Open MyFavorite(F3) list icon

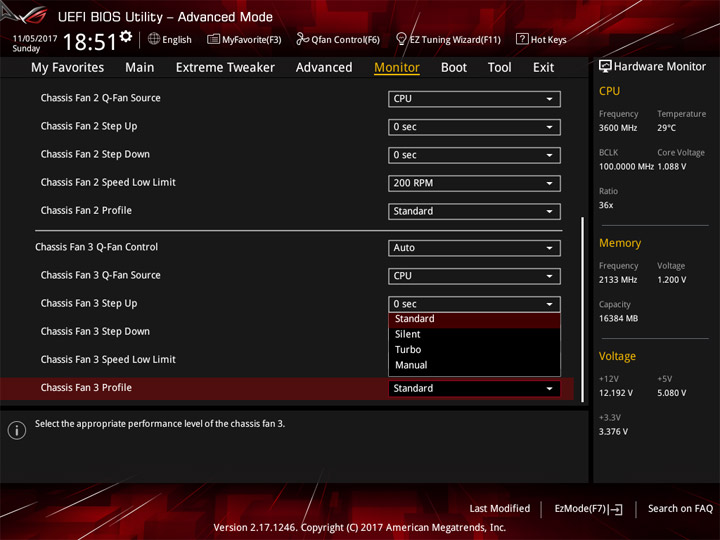213,39
